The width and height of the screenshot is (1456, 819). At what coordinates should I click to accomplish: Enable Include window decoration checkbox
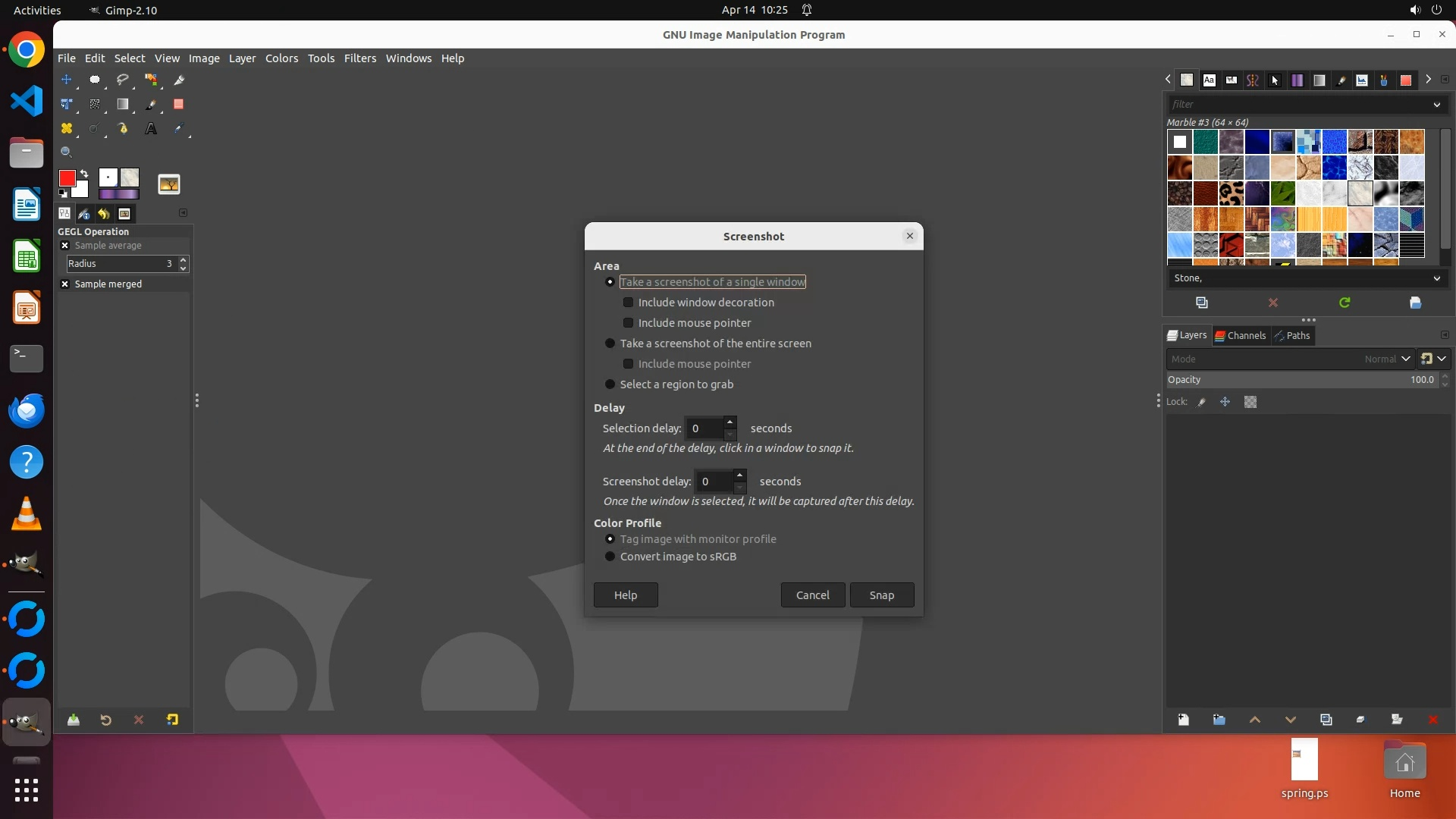pos(628,303)
